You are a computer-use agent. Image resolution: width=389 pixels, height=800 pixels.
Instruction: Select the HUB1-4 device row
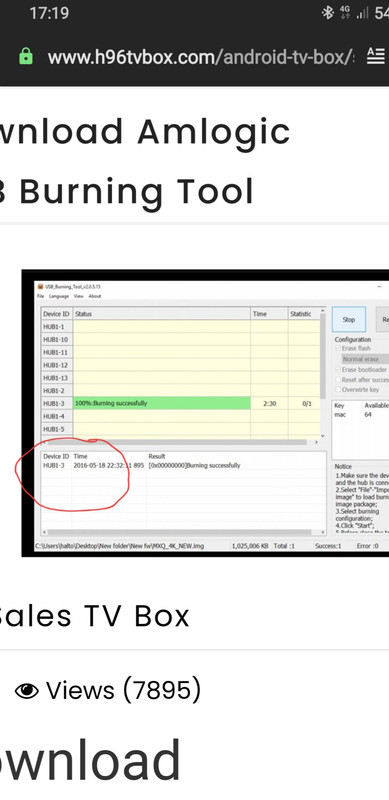pos(181,416)
